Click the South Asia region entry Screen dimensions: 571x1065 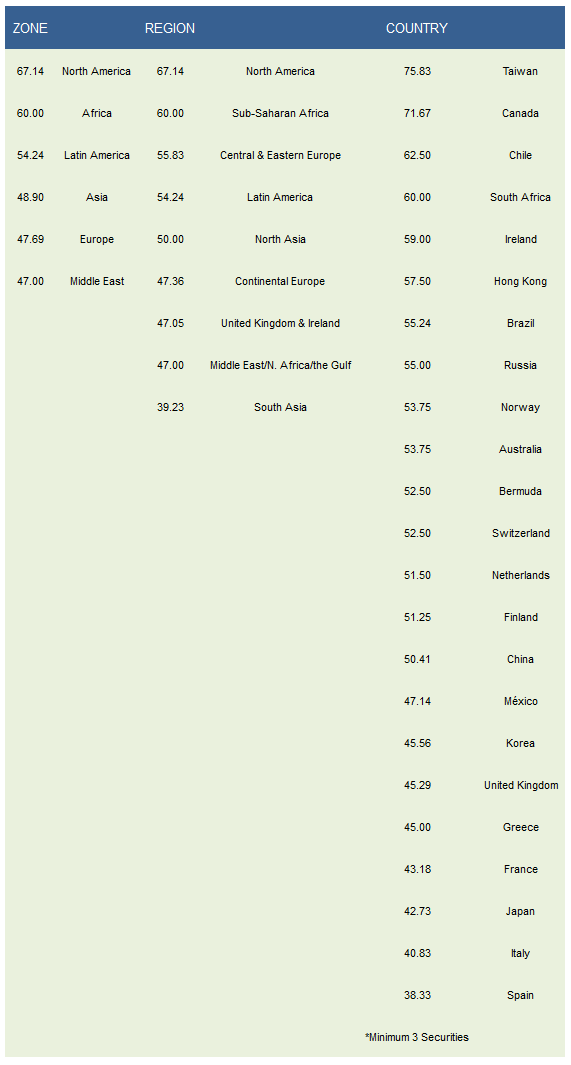(x=280, y=408)
